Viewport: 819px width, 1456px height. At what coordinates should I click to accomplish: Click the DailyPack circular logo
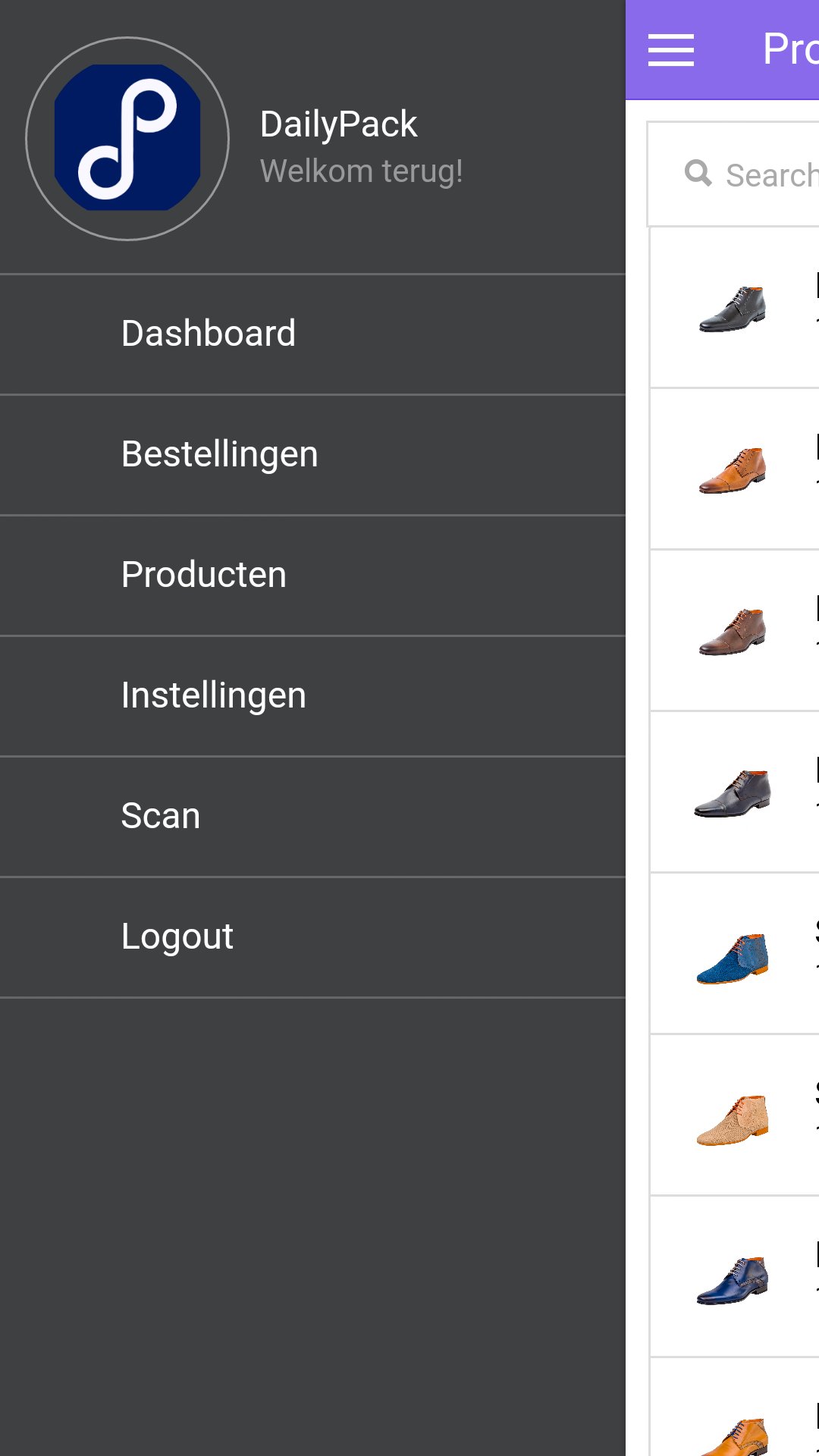[127, 138]
